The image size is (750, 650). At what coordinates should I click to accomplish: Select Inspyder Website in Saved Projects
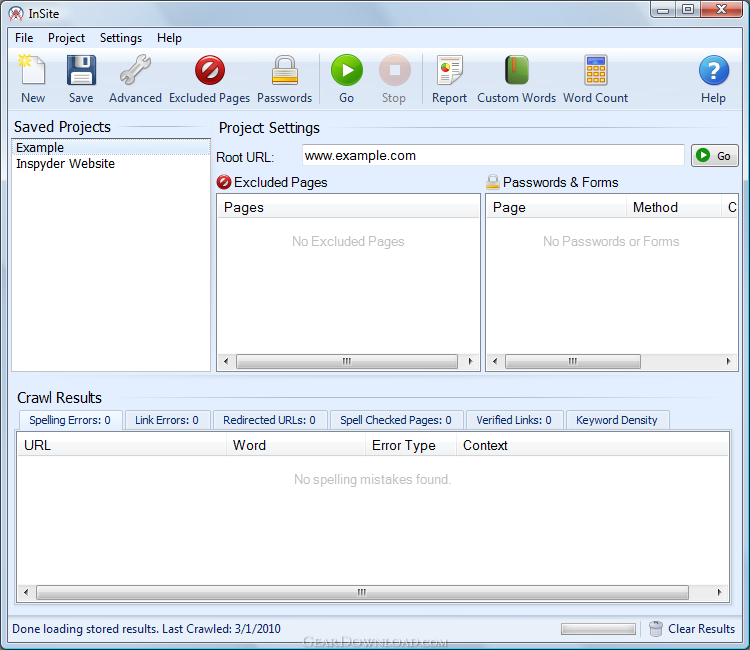pyautogui.click(x=65, y=164)
